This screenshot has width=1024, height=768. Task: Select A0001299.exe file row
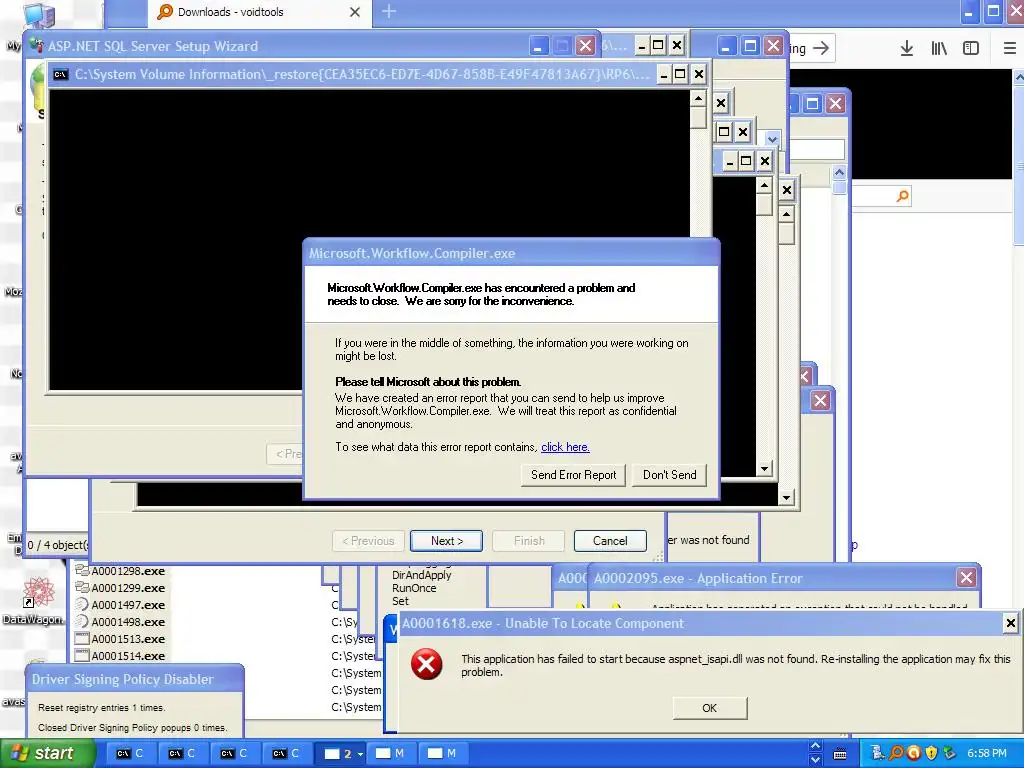pos(121,588)
